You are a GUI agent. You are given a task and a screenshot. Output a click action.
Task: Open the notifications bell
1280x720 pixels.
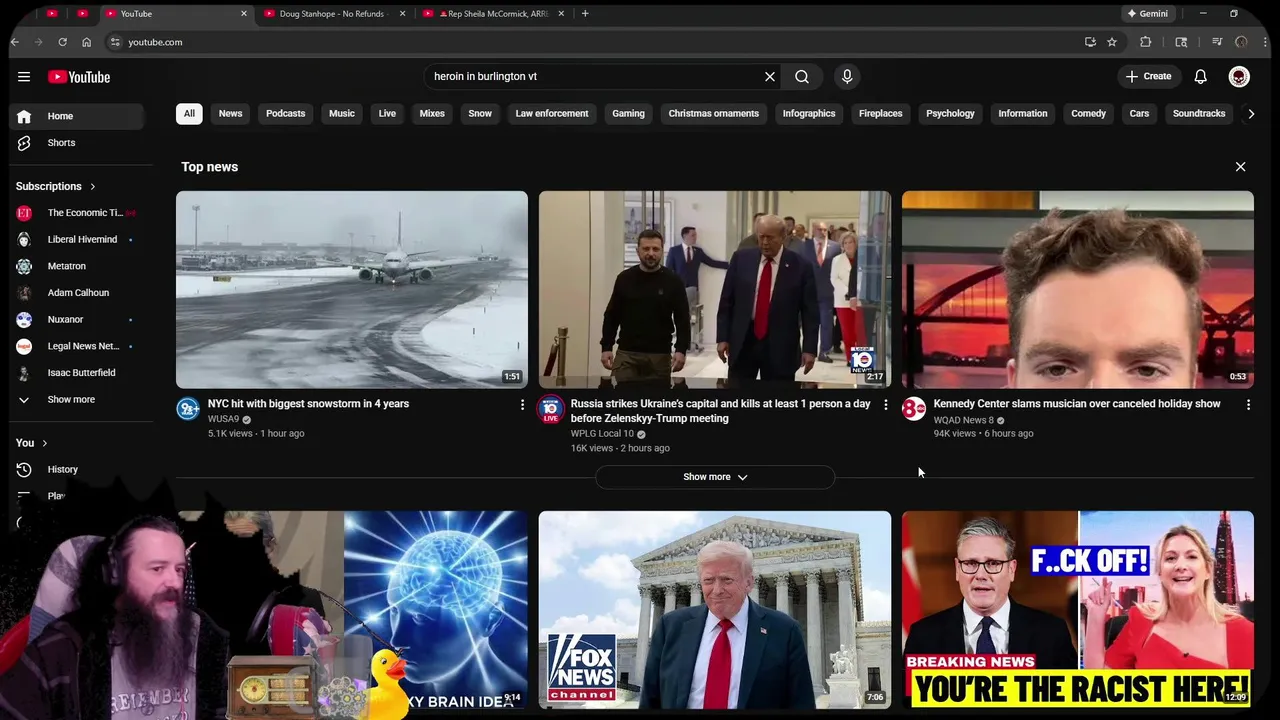[x=1201, y=77]
